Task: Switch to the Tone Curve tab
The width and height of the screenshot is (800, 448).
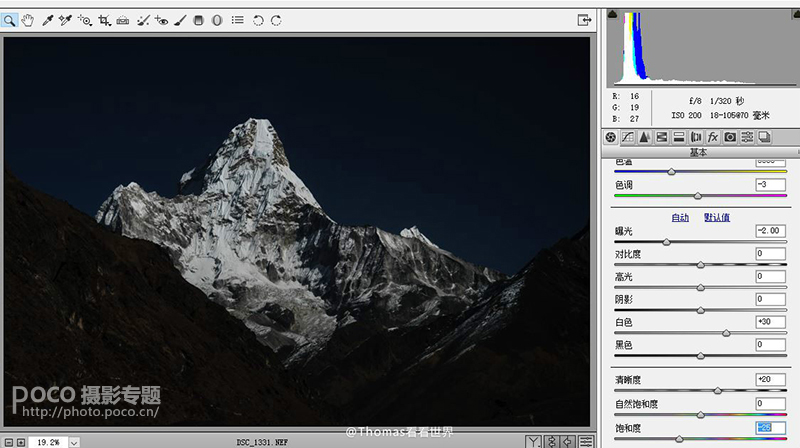Action: coord(628,137)
